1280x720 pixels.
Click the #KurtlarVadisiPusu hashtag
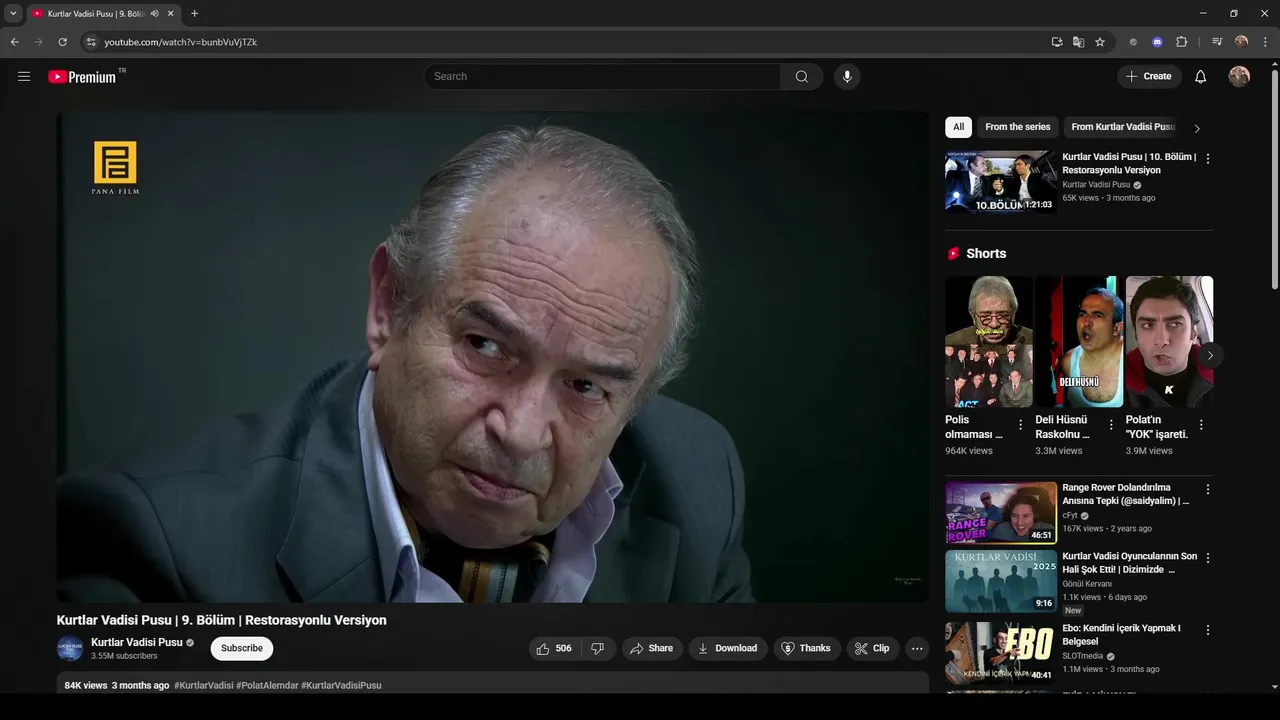point(341,685)
